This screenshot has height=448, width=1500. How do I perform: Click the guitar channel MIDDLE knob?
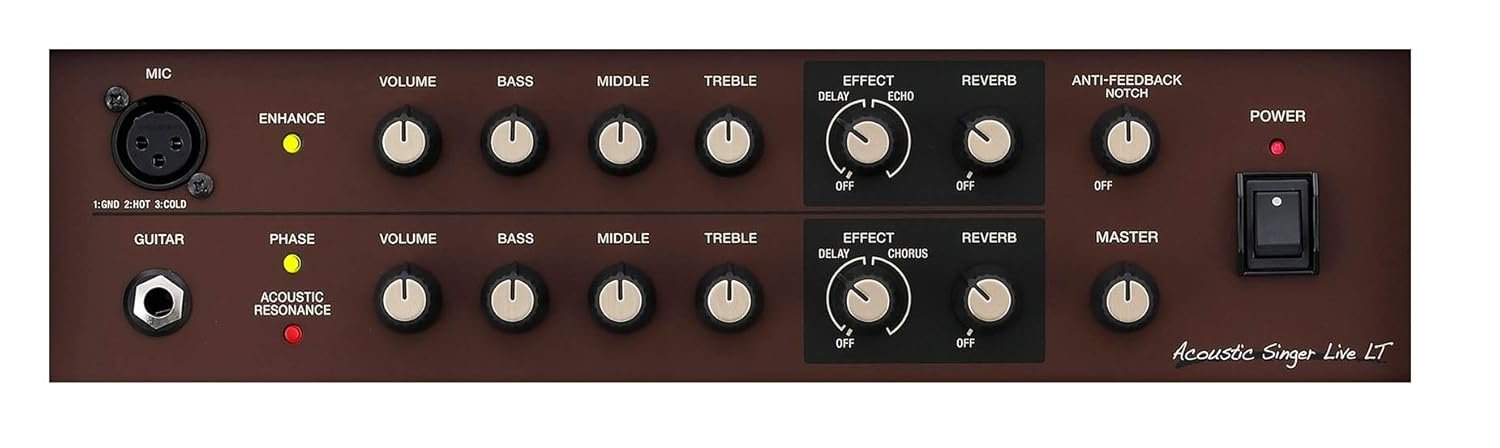622,299
